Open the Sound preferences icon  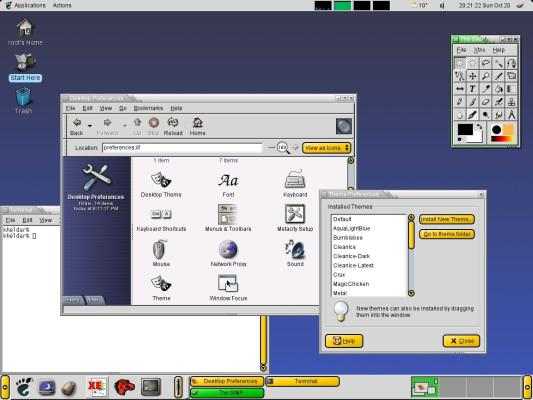click(295, 253)
